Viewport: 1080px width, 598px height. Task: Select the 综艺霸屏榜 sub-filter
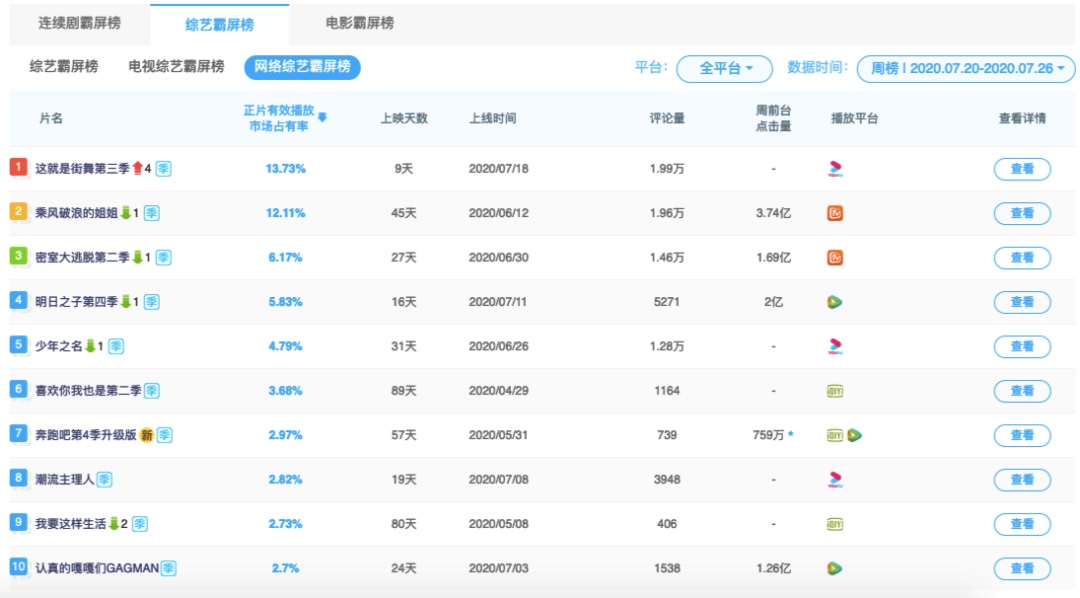pos(63,66)
